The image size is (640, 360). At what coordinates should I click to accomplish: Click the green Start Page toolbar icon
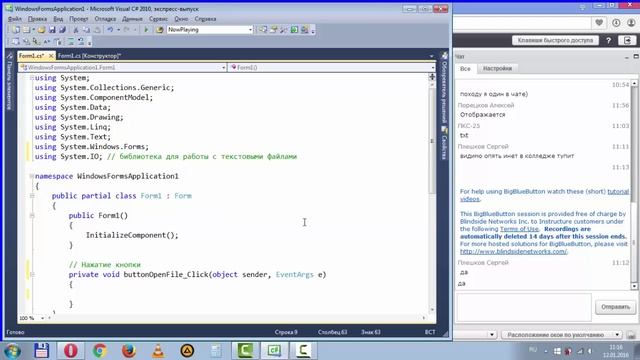tap(294, 30)
